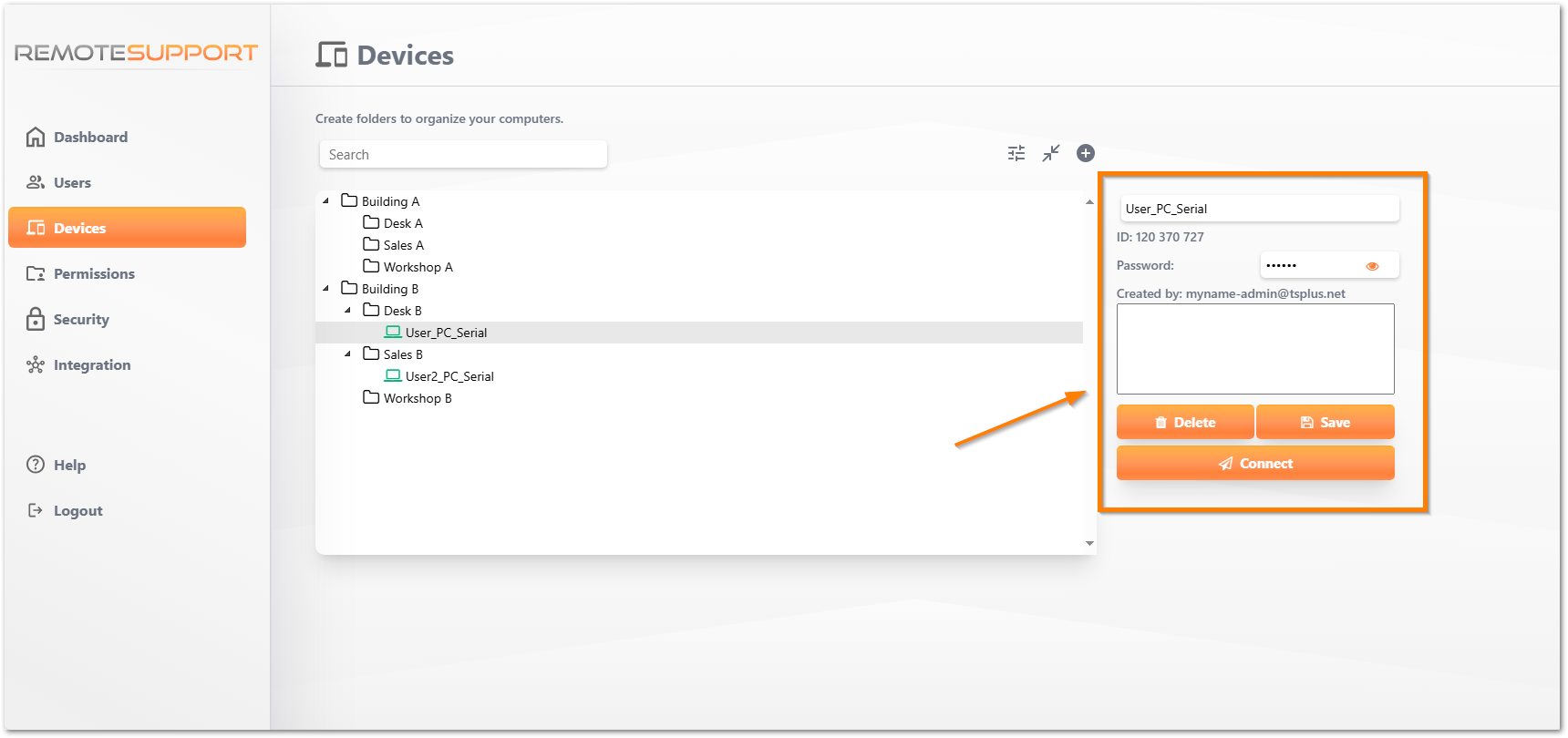Open Security settings in sidebar

point(81,319)
